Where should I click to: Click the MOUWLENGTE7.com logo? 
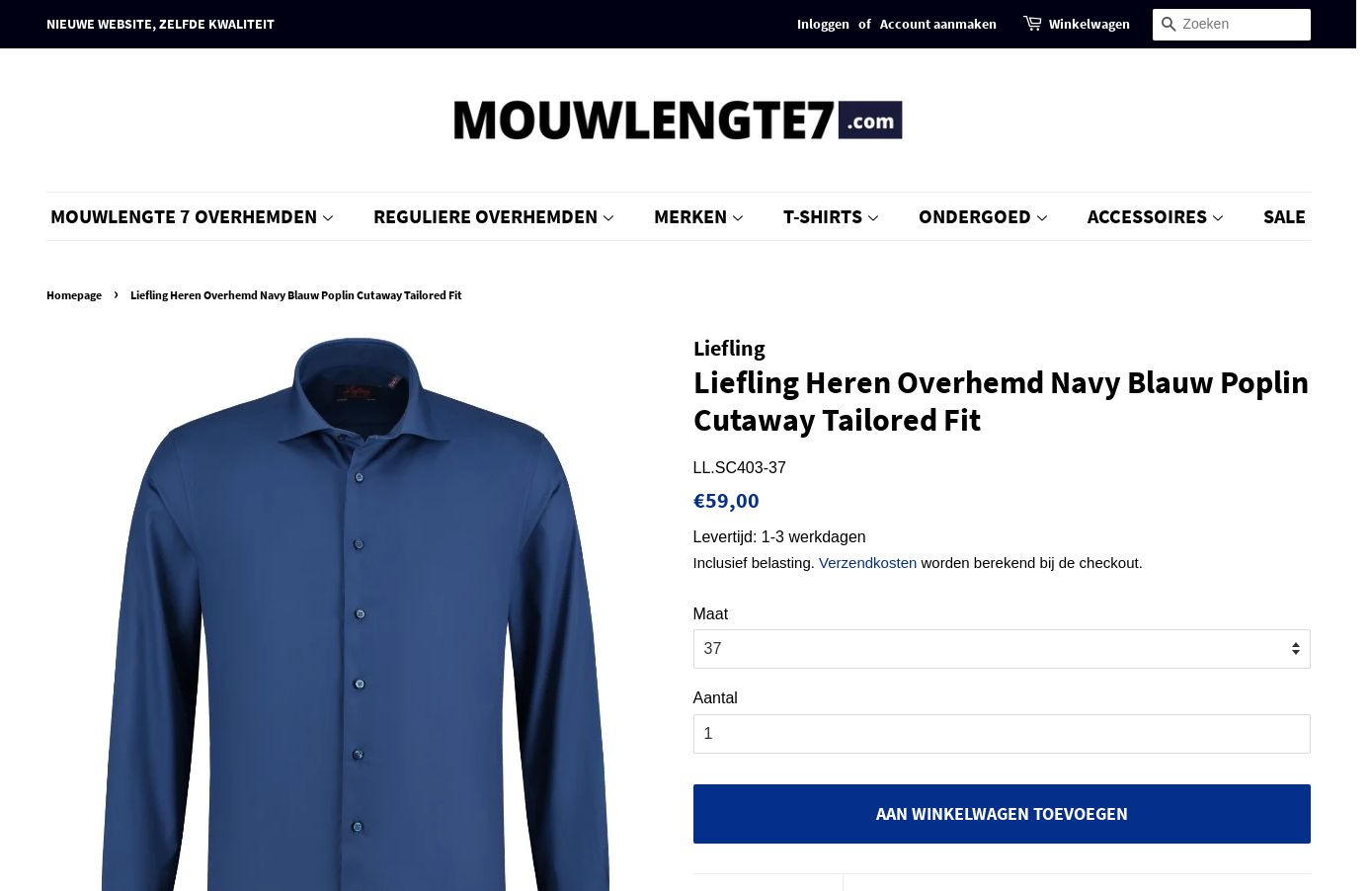678,120
